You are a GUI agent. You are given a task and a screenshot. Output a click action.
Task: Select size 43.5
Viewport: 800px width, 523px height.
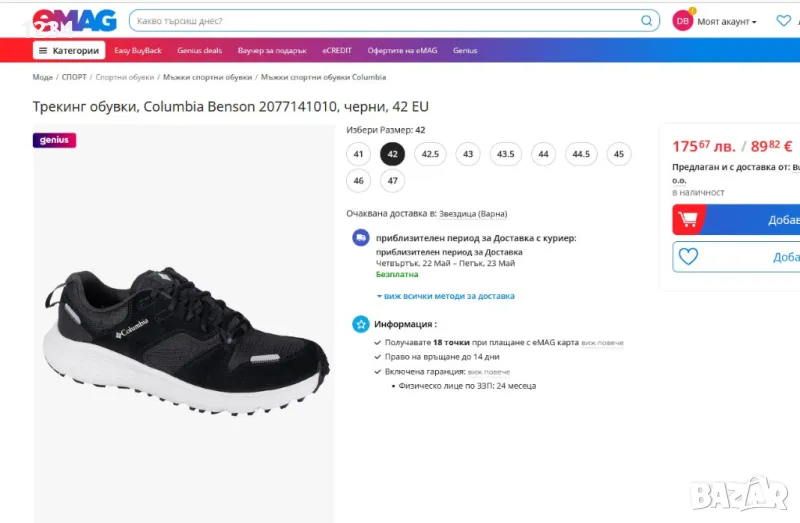[506, 154]
